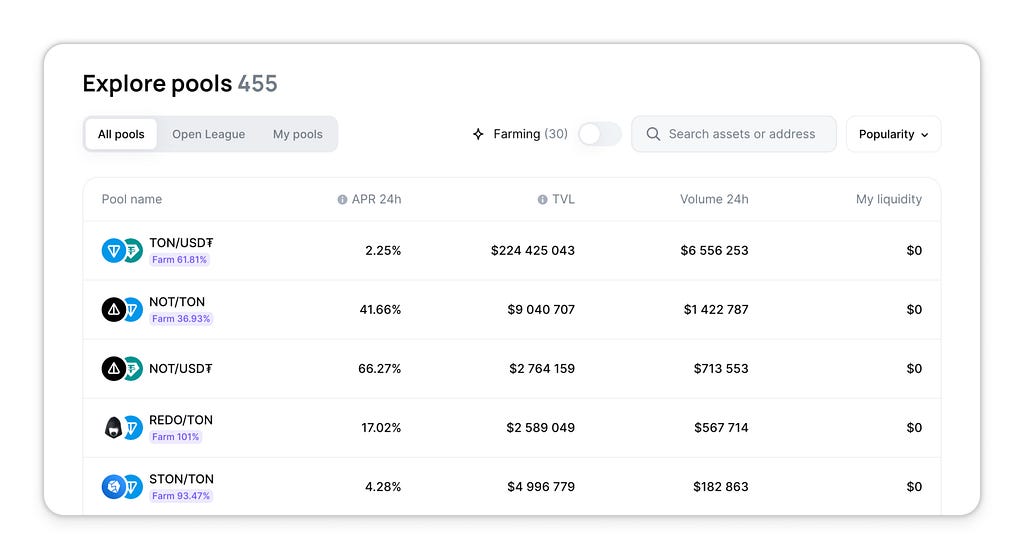Focus the Search assets or address field

pos(734,135)
